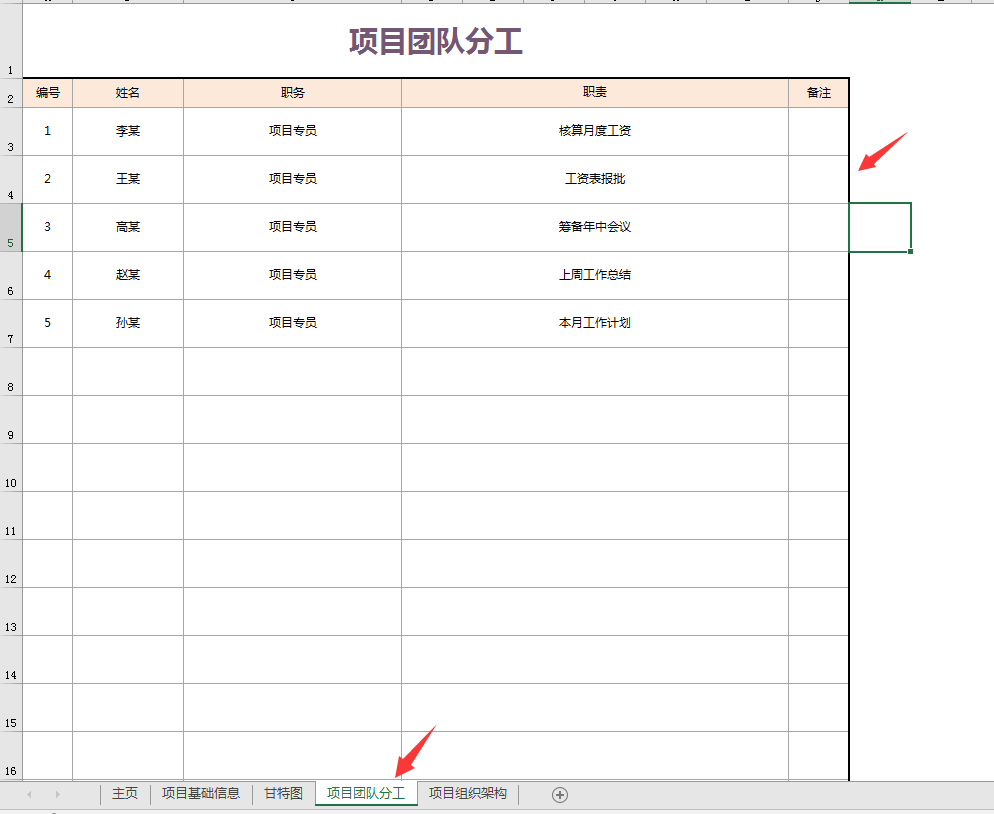Viewport: 994px width, 814px height.
Task: Open the 项目基础信息 sheet
Action: [x=203, y=793]
